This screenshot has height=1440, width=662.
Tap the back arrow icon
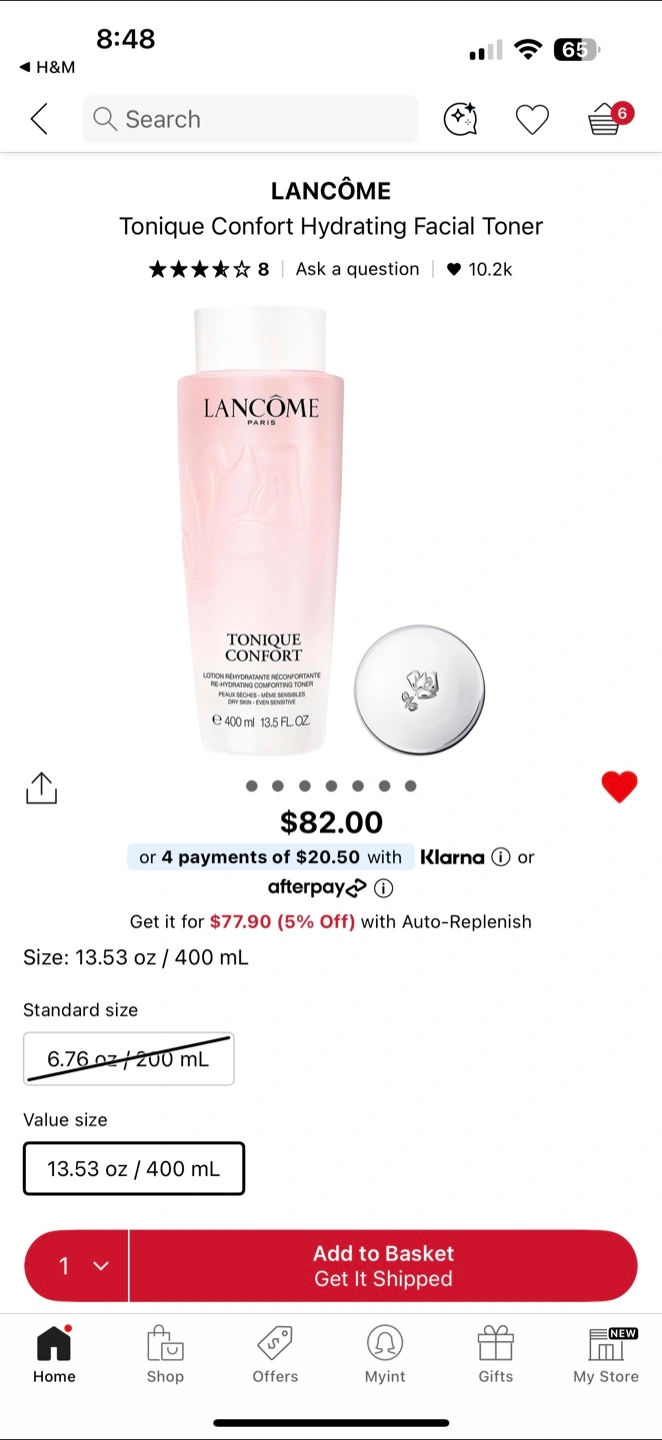click(39, 119)
